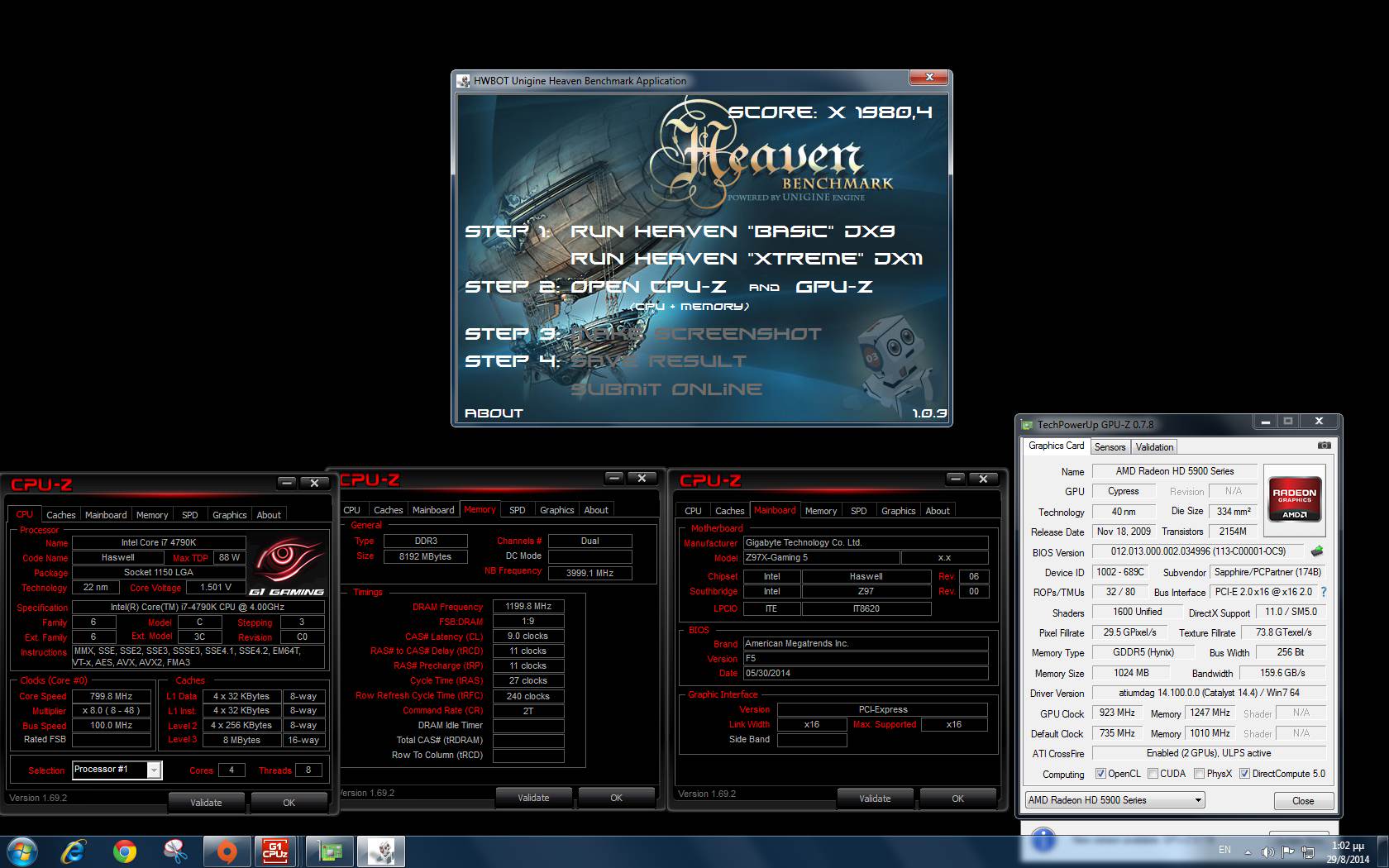
Task: Click OK in the right CPU-Z Mainboard window
Action: (957, 799)
